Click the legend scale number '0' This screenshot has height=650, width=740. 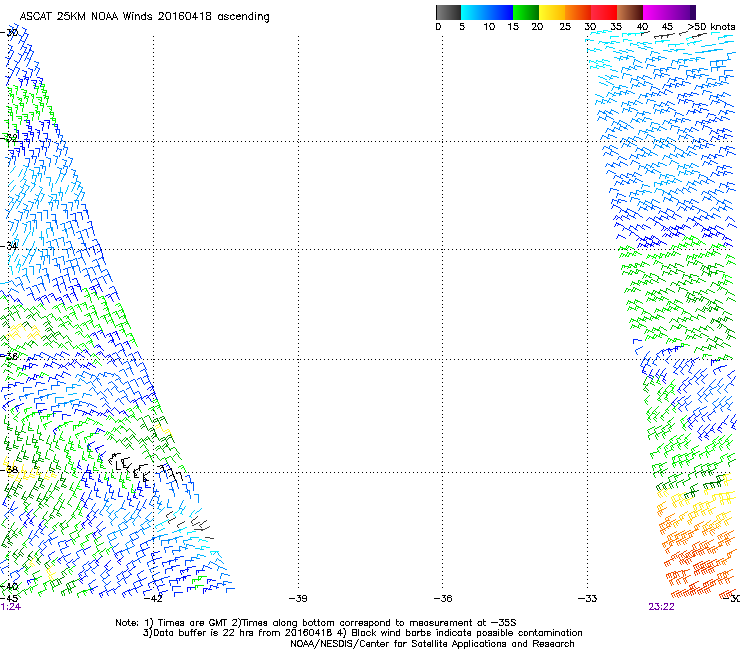[x=438, y=27]
